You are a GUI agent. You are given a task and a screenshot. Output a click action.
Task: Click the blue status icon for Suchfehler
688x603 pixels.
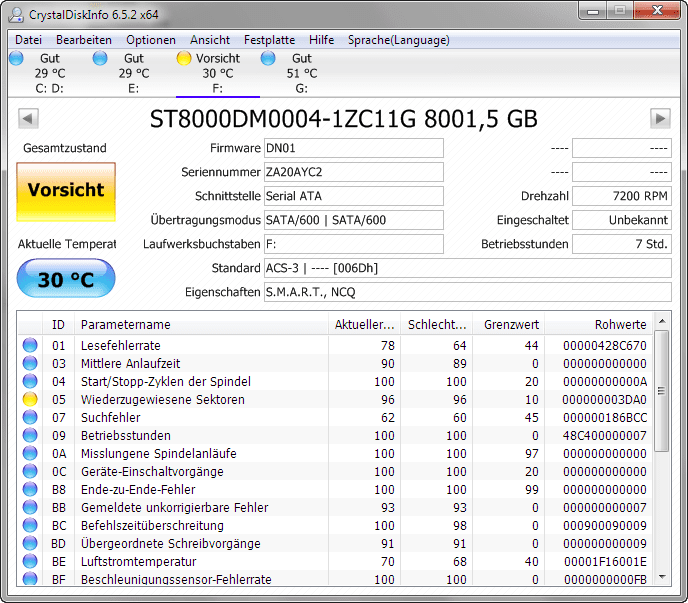point(30,417)
